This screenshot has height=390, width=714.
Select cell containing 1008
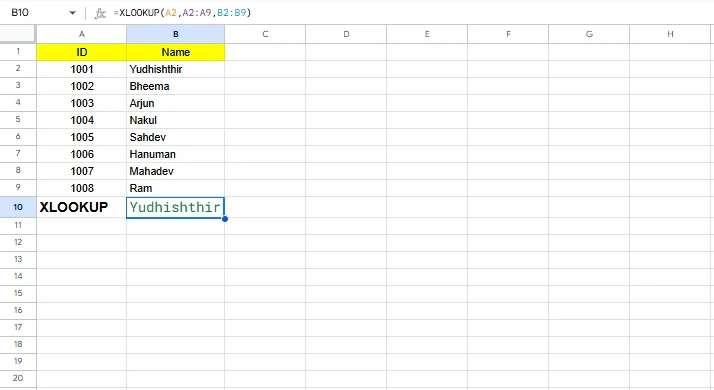(82, 188)
